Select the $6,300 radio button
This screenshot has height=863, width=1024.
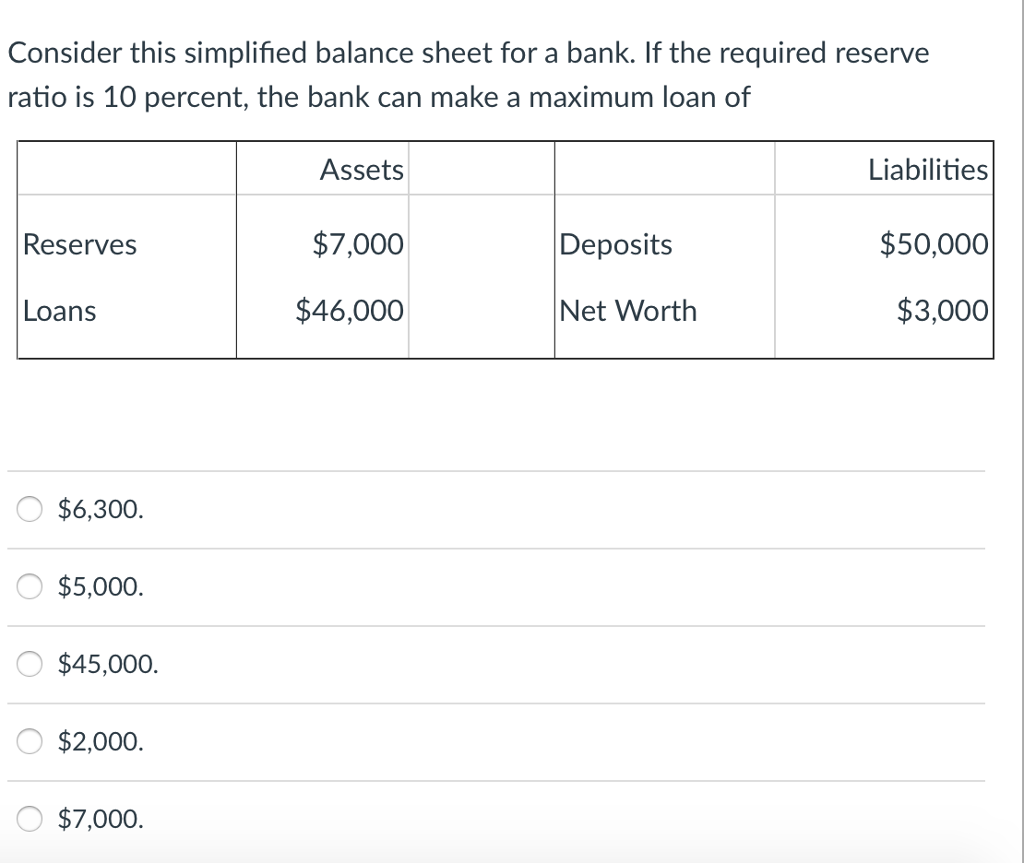[x=28, y=509]
